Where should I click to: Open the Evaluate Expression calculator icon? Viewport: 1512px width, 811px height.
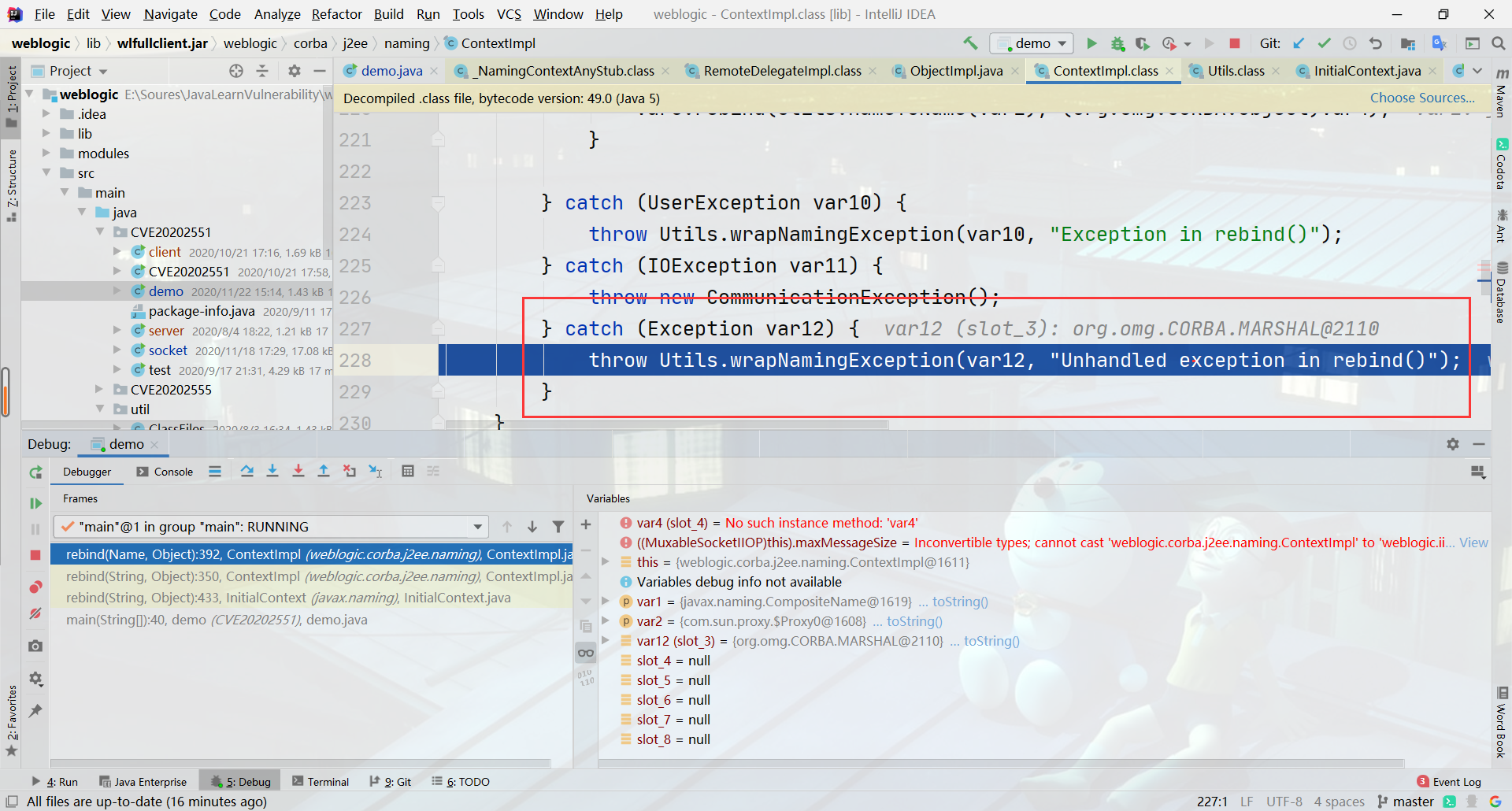click(407, 471)
